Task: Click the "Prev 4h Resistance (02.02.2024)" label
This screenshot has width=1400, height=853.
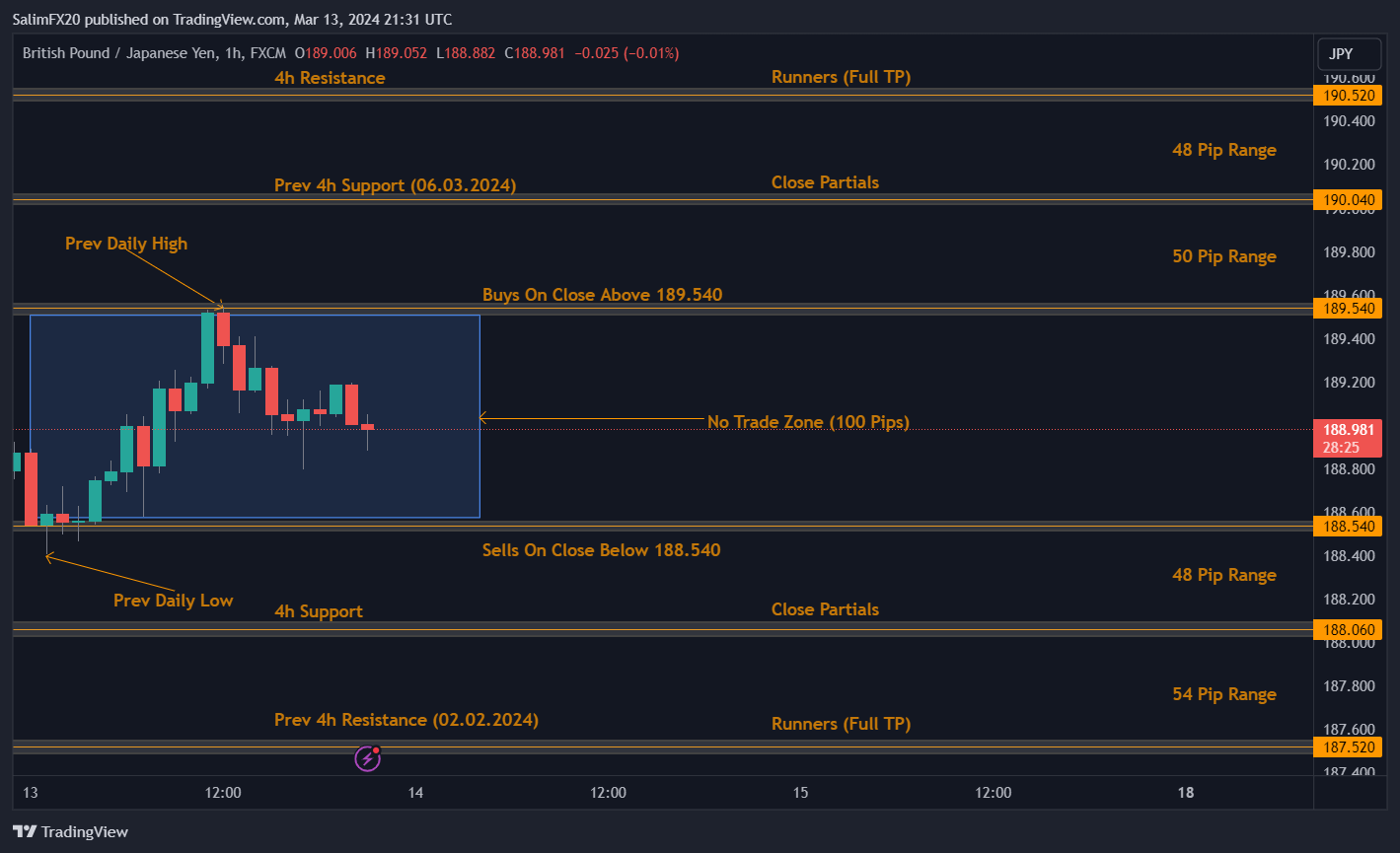Action: tap(405, 720)
